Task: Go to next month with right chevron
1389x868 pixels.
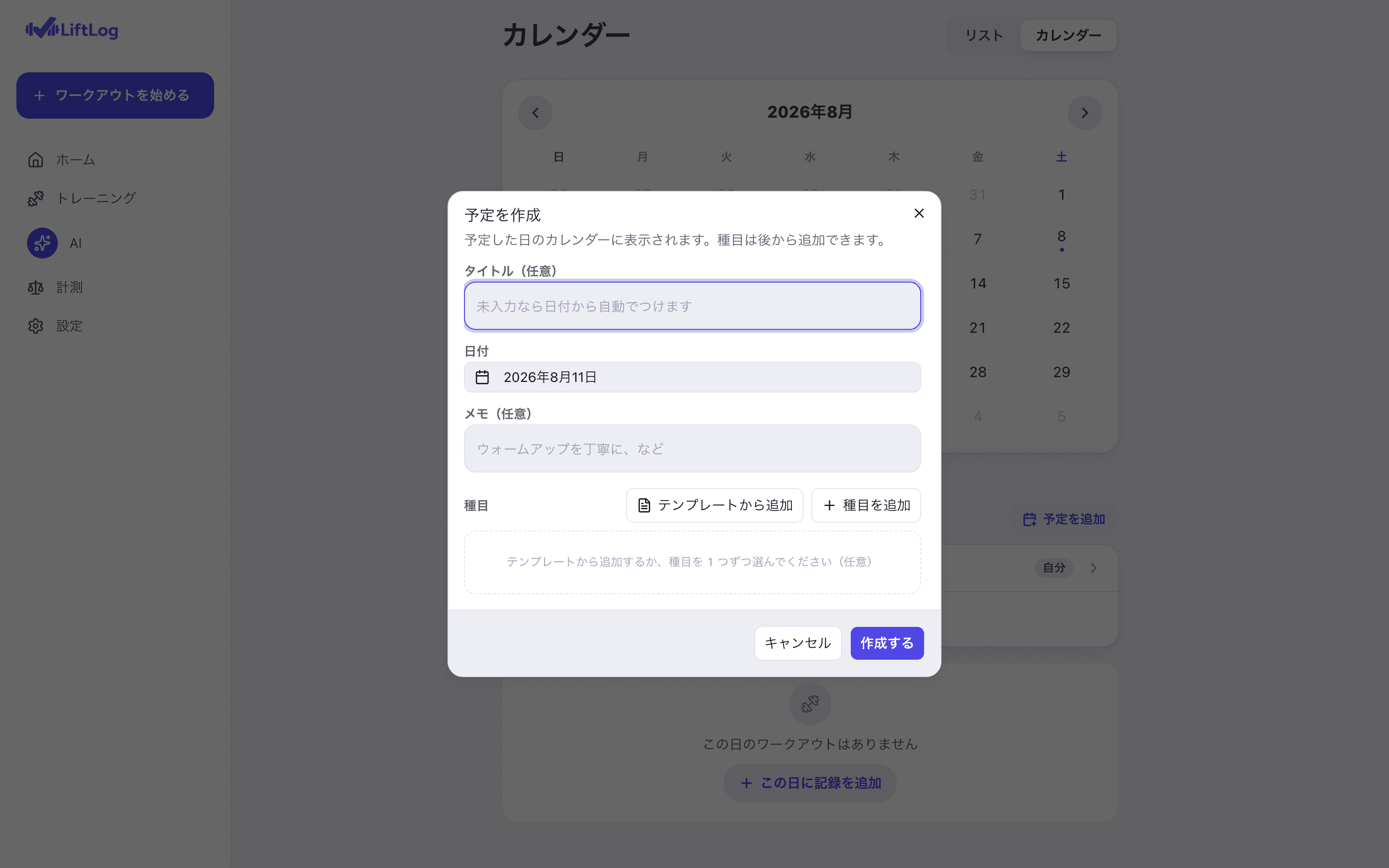Action: (x=1084, y=112)
